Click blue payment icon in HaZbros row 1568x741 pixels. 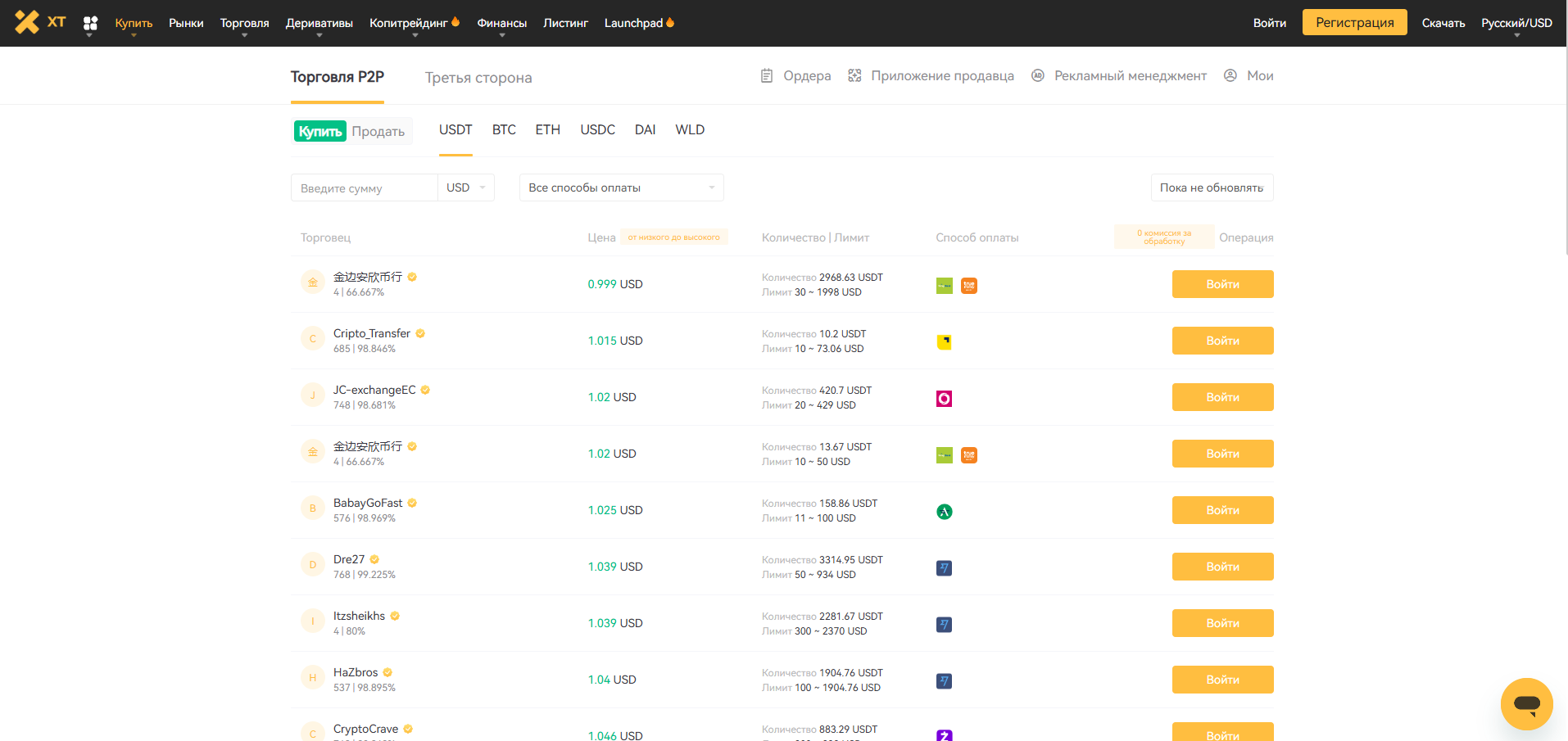click(945, 681)
